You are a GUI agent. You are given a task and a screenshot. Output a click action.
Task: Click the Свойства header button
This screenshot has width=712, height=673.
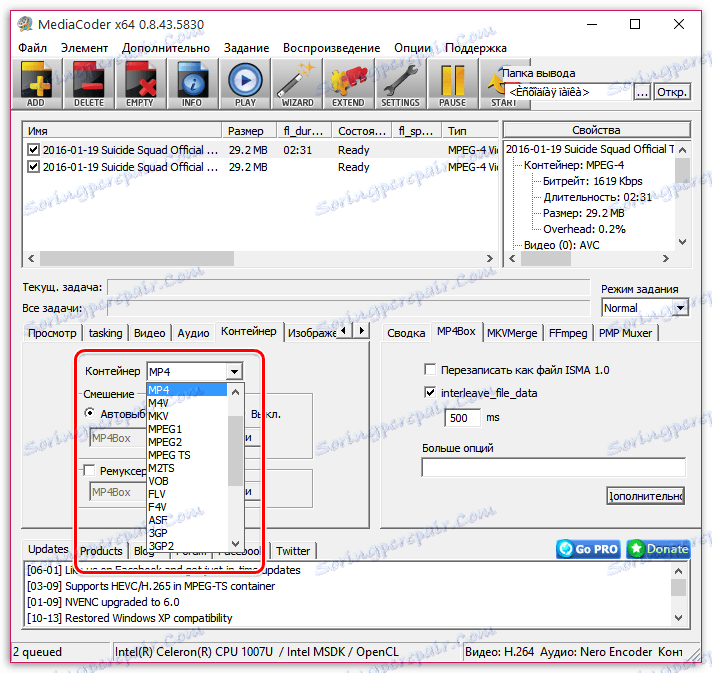(x=596, y=130)
